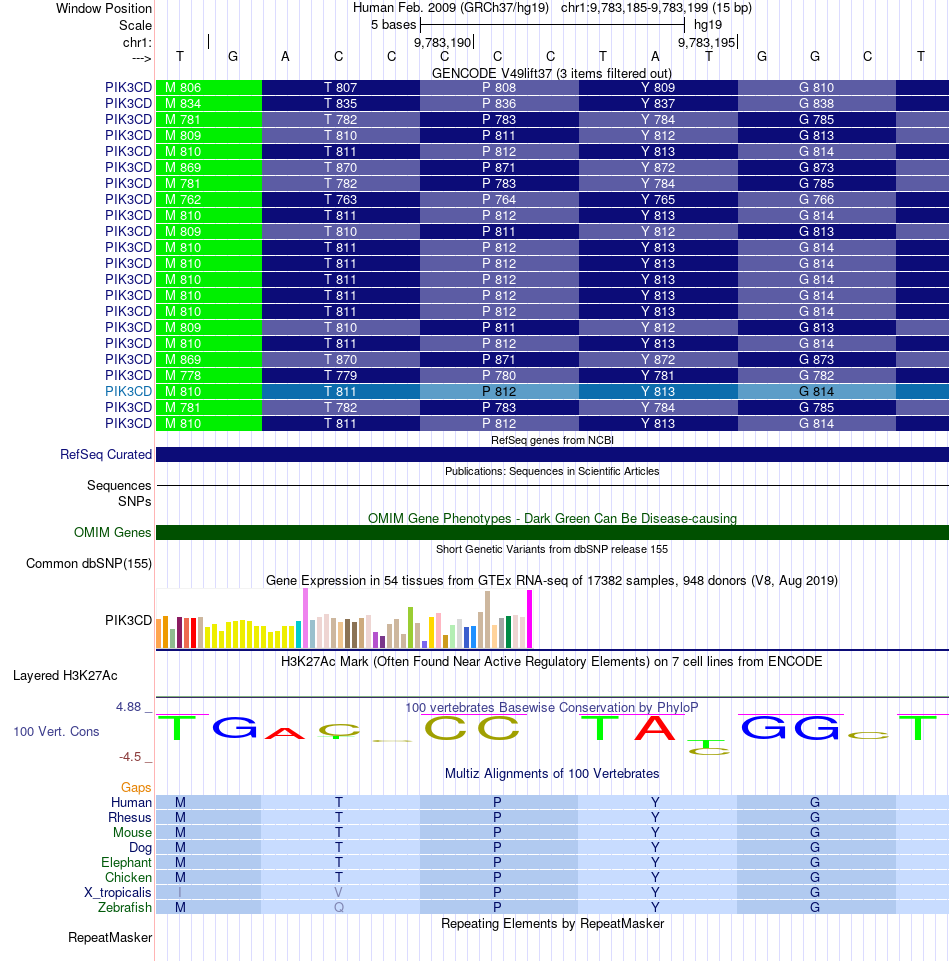The image size is (950, 961).
Task: Click the Rhesus alignment row label
Action: (130, 818)
